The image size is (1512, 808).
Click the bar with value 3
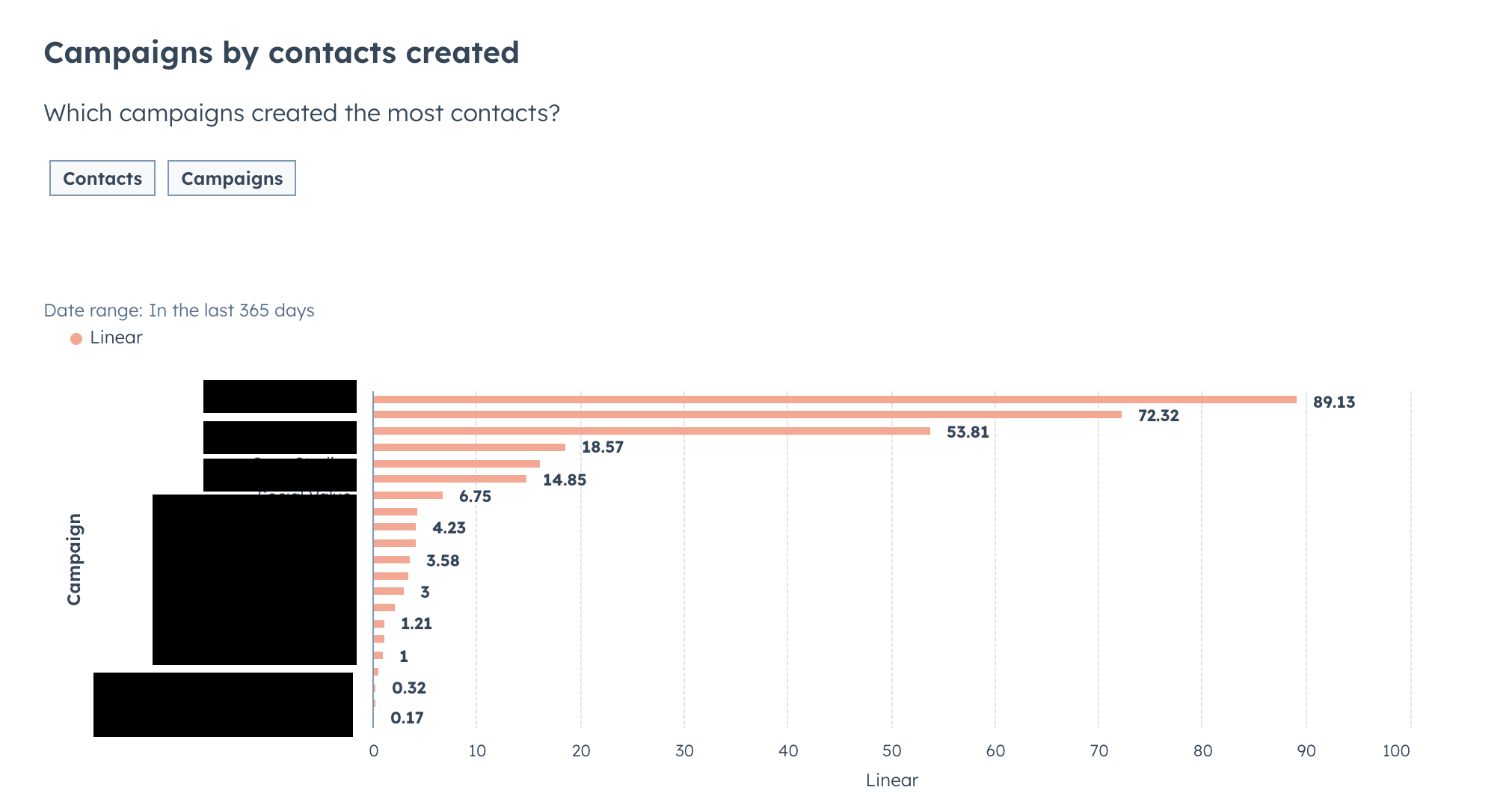(x=387, y=590)
